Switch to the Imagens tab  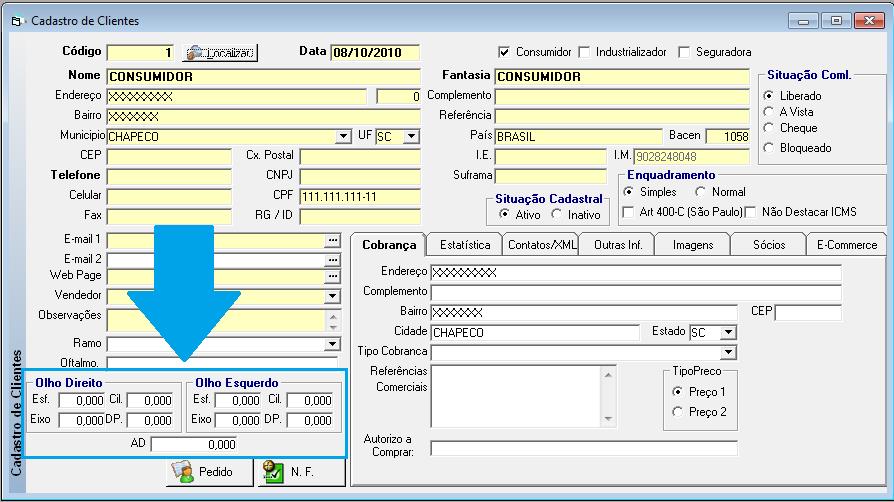[693, 245]
